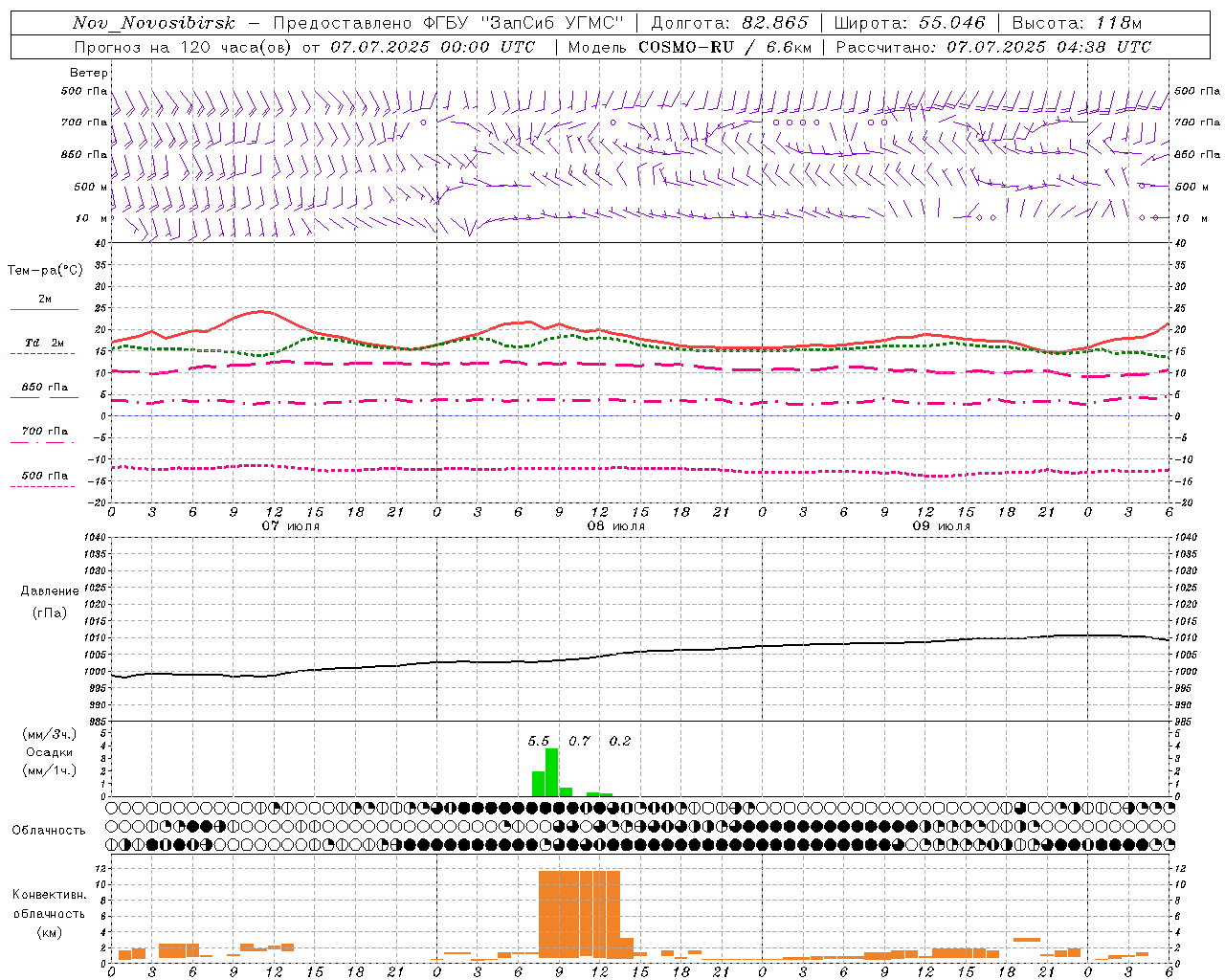Image resolution: width=1225 pixels, height=980 pixels.
Task: Click the Рассчитано: 07.07.2025 04:38 UTC text
Action: point(993,47)
